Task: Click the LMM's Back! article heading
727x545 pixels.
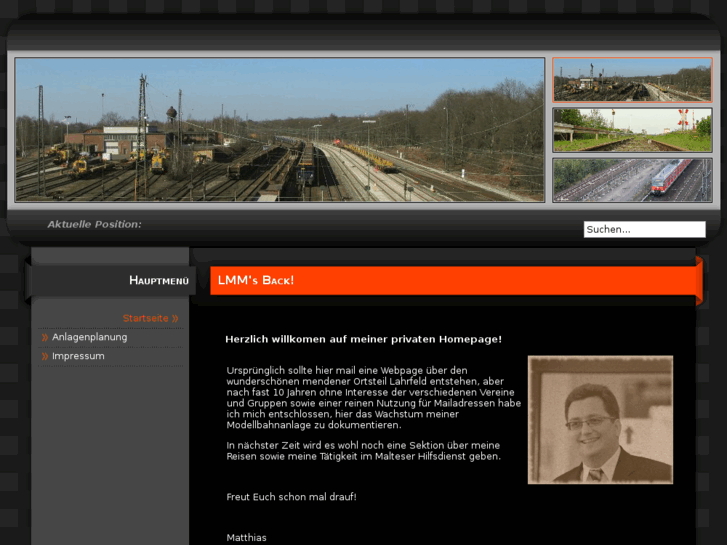Action: coord(256,280)
